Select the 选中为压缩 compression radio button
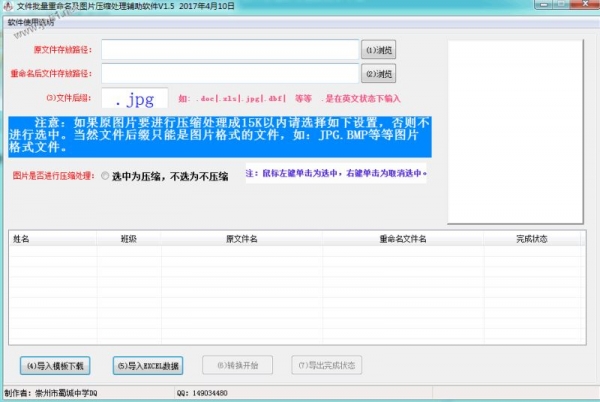 click(x=105, y=175)
